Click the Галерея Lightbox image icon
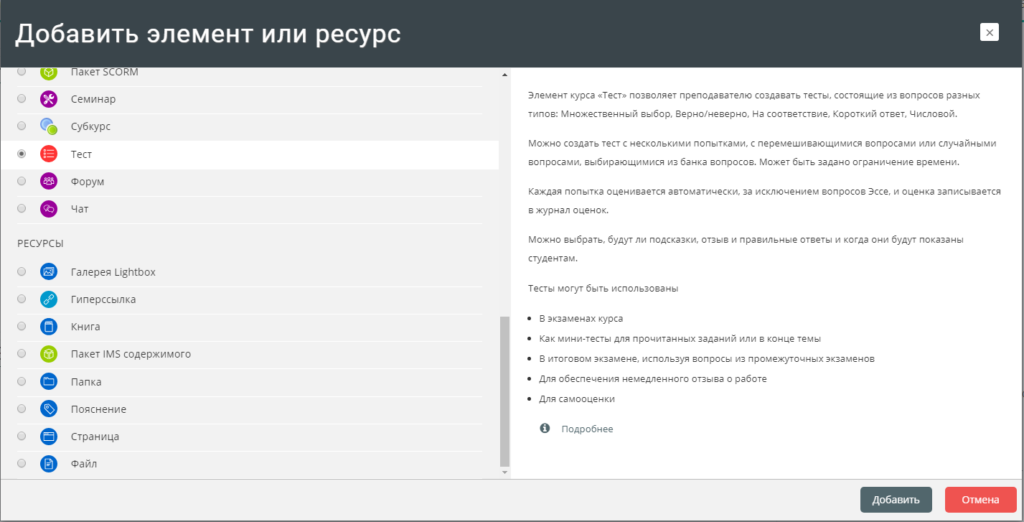This screenshot has width=1024, height=522. pos(49,272)
